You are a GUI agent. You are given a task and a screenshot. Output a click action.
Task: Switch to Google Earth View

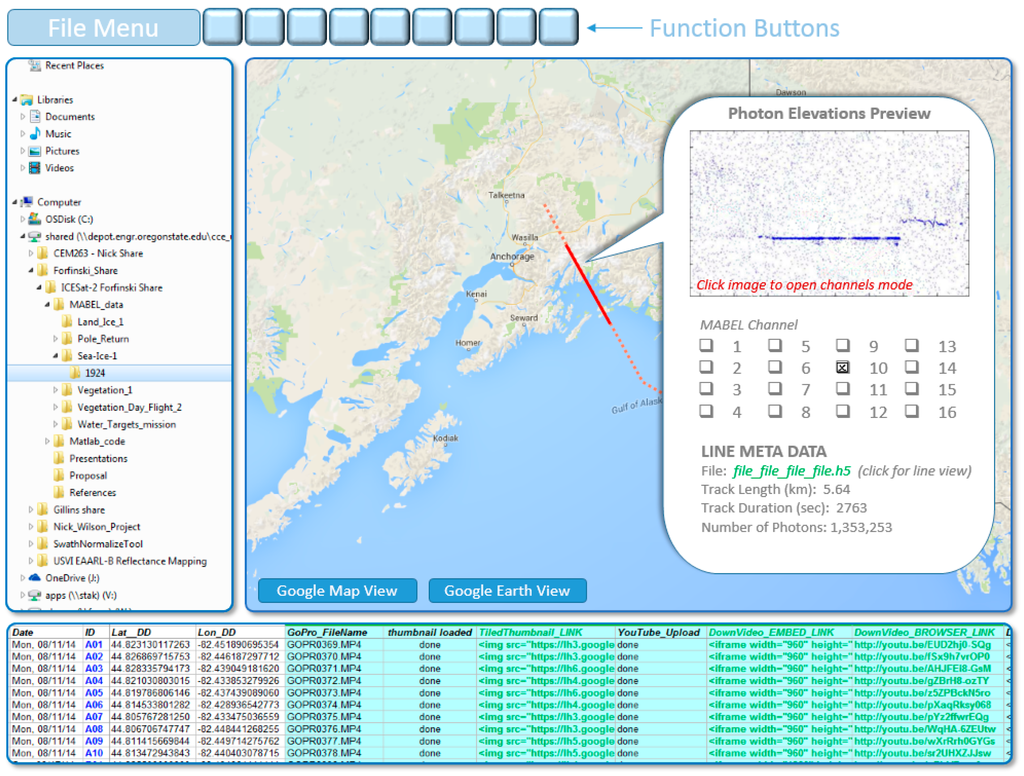[x=507, y=591]
